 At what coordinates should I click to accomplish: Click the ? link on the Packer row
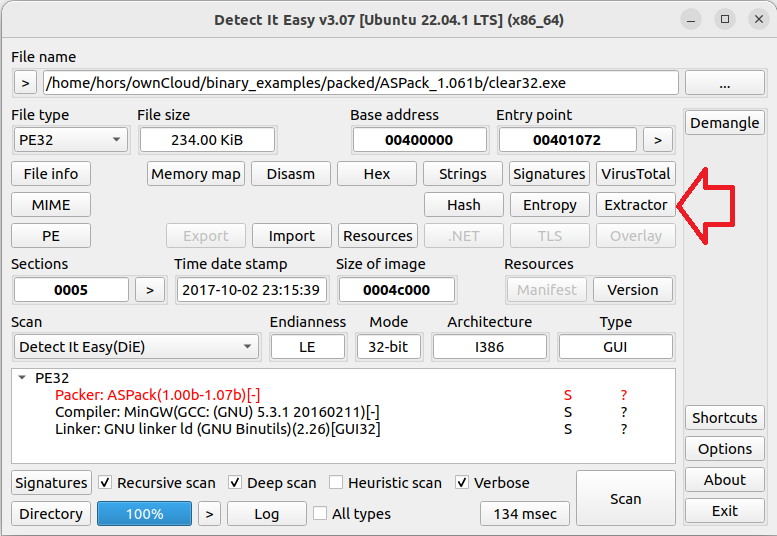[624, 395]
